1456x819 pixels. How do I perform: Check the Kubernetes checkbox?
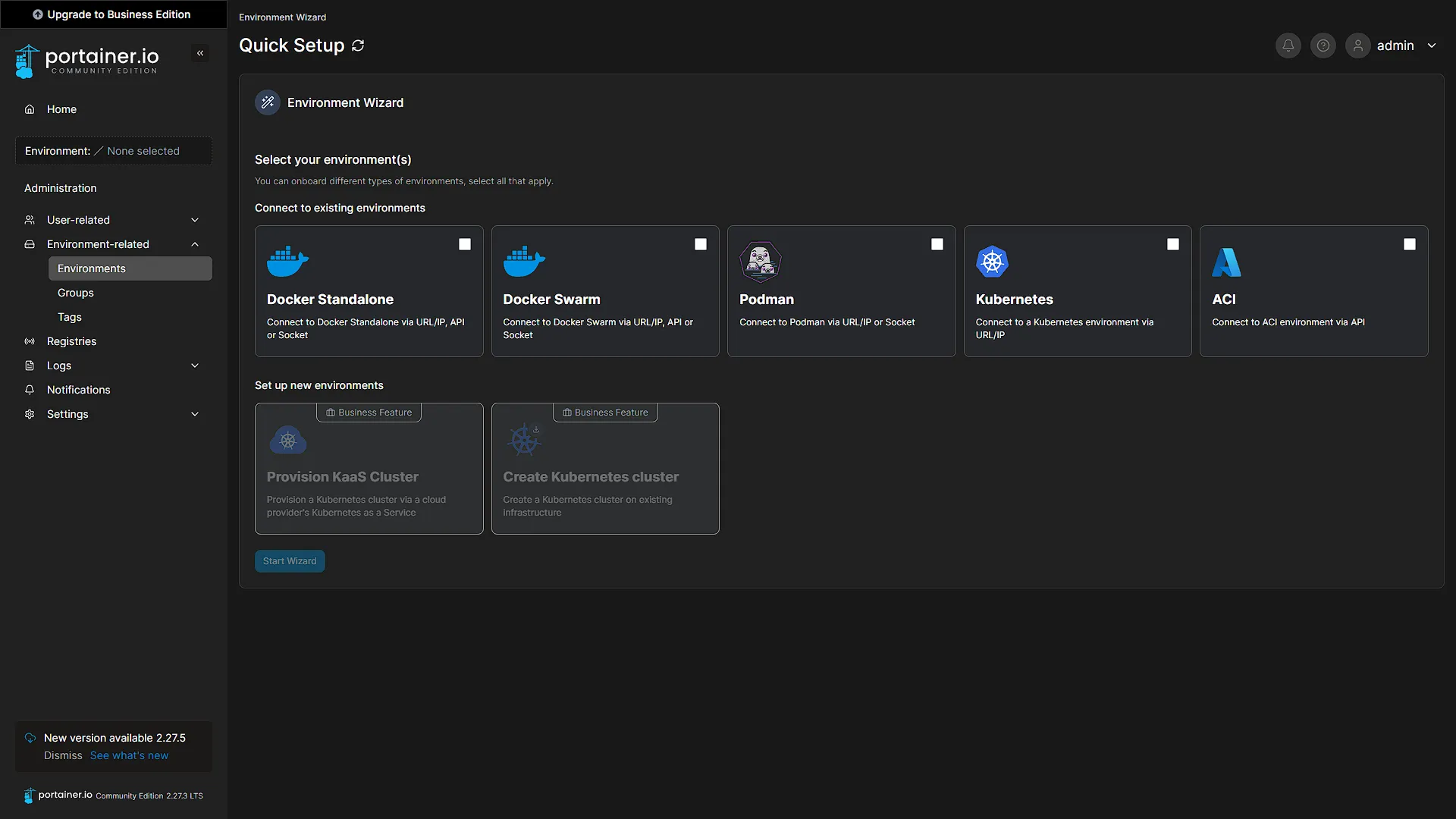(1173, 244)
